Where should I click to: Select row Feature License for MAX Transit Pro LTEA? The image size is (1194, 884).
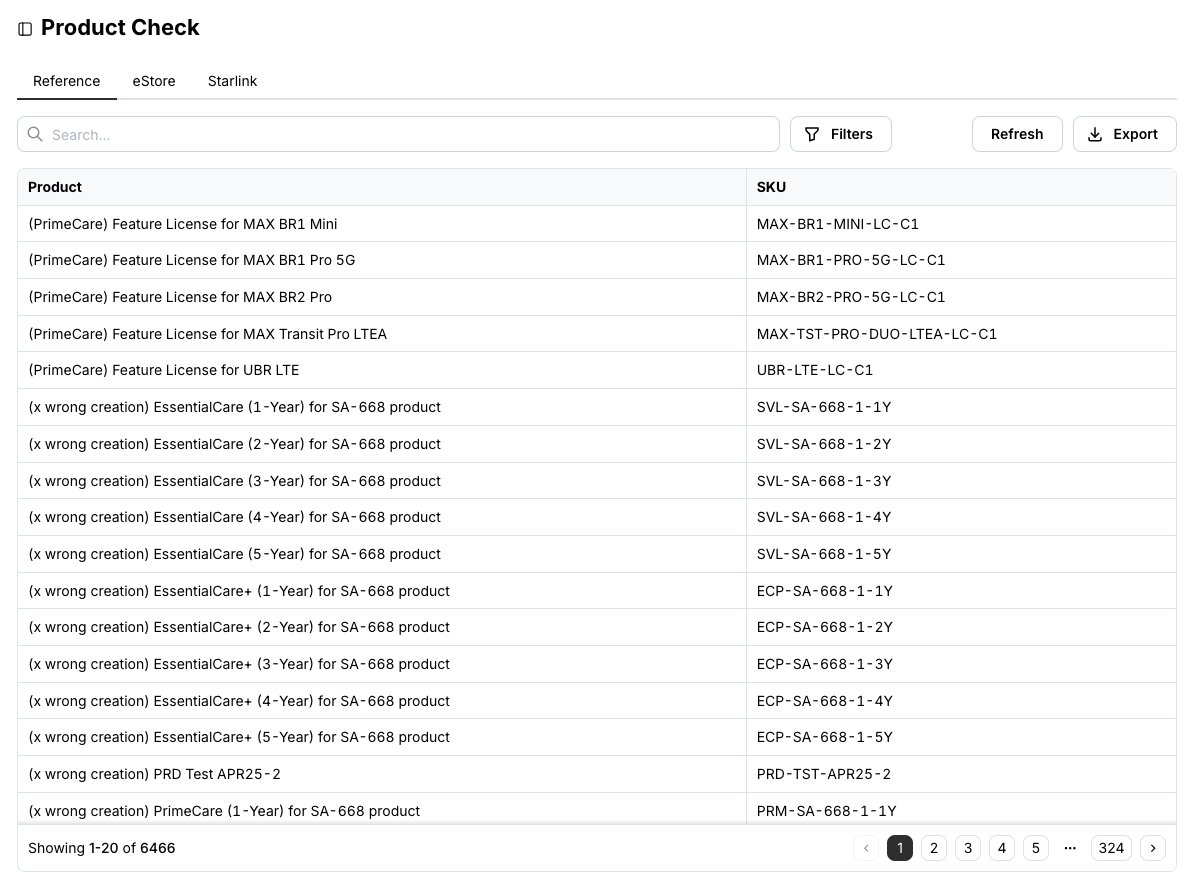597,334
